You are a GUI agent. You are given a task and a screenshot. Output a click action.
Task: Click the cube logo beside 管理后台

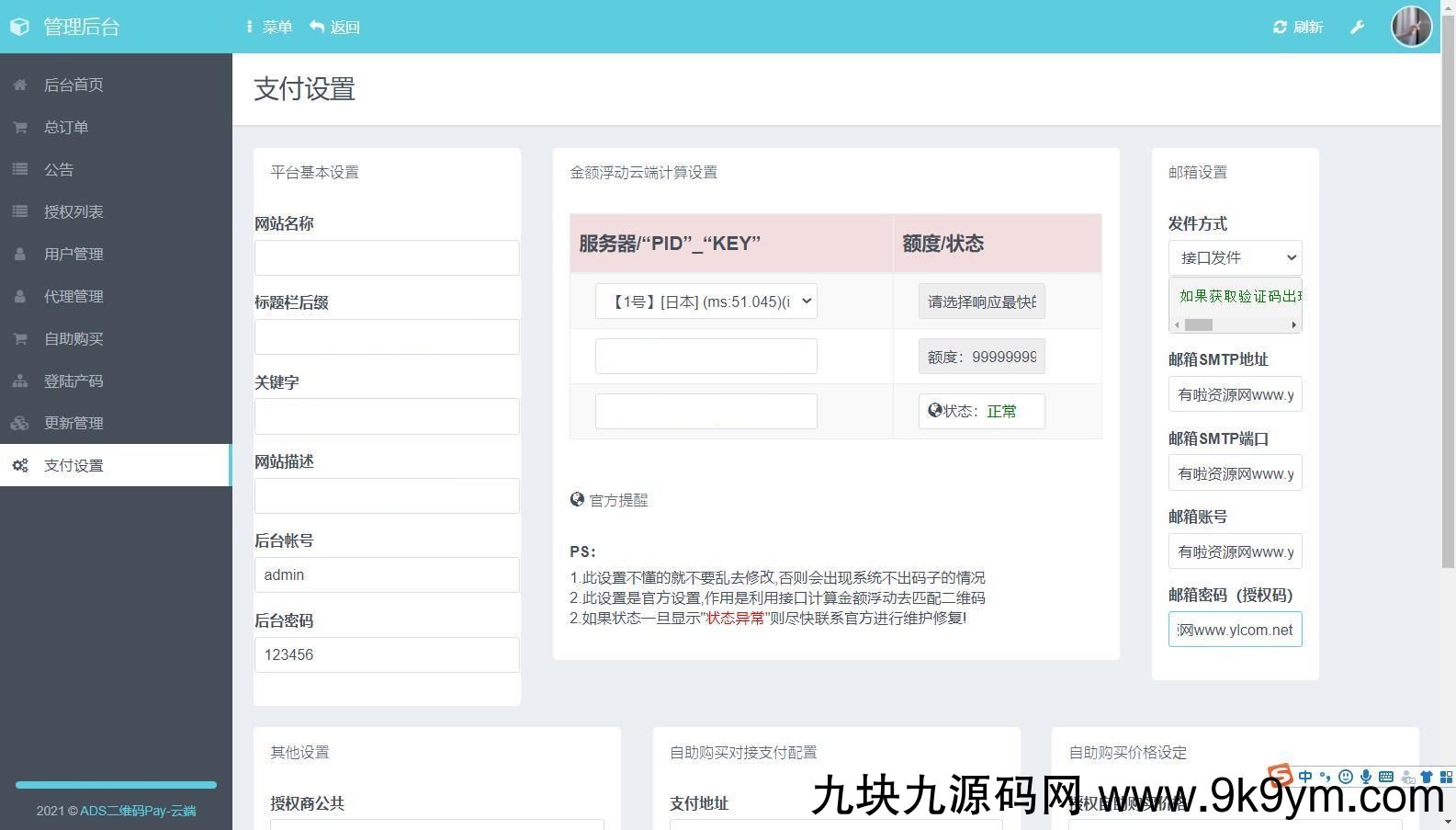[x=19, y=27]
